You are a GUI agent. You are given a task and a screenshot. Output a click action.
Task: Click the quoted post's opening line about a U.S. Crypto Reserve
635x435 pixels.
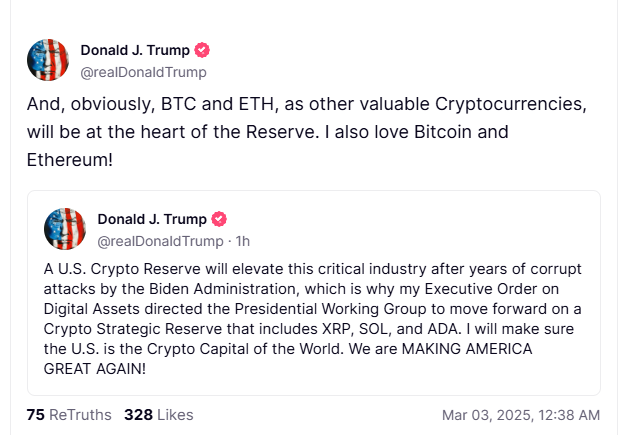(312, 269)
